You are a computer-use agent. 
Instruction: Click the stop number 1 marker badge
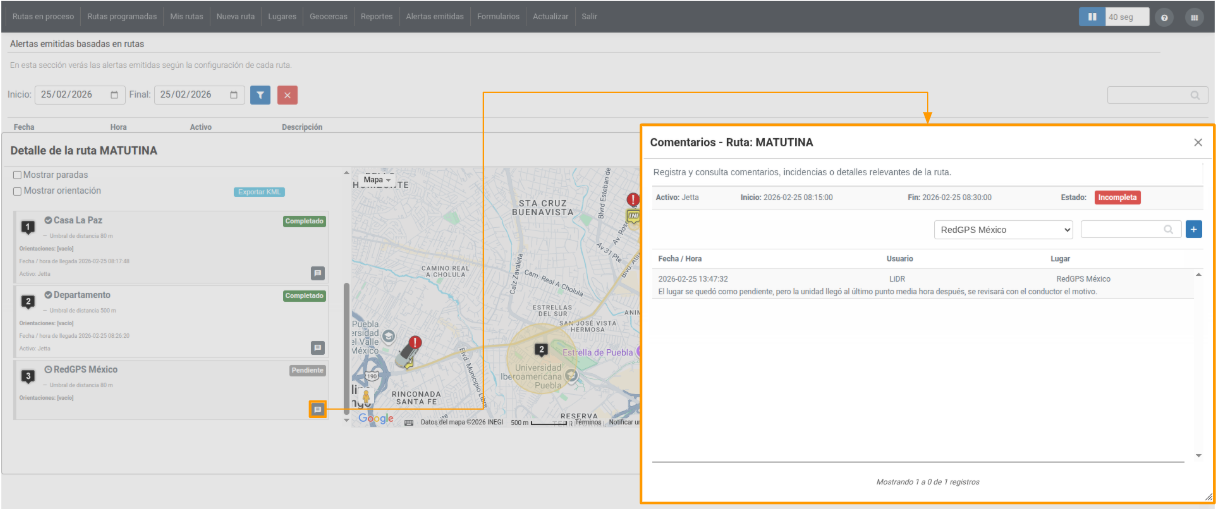point(28,227)
